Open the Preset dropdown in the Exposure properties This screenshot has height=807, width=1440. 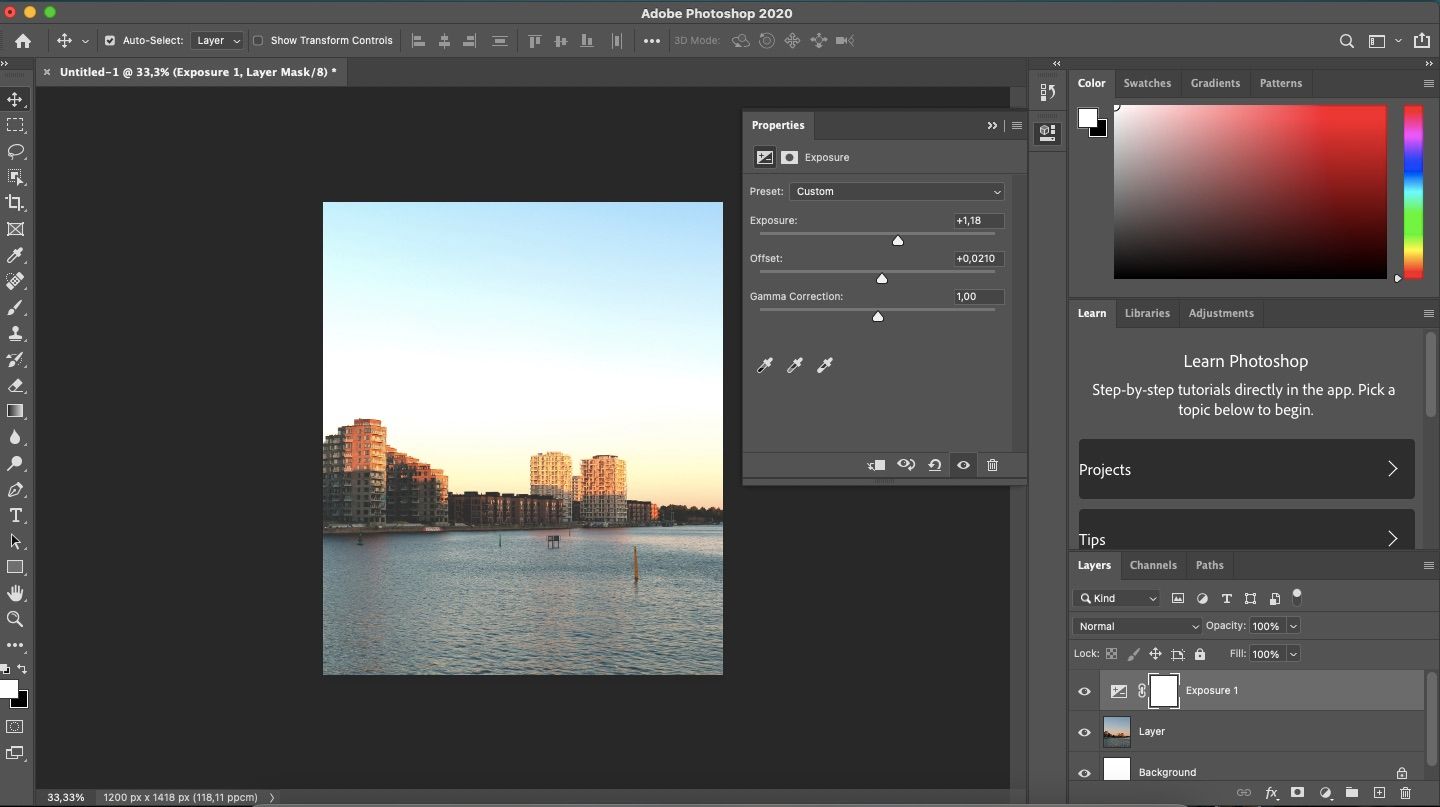coord(895,191)
